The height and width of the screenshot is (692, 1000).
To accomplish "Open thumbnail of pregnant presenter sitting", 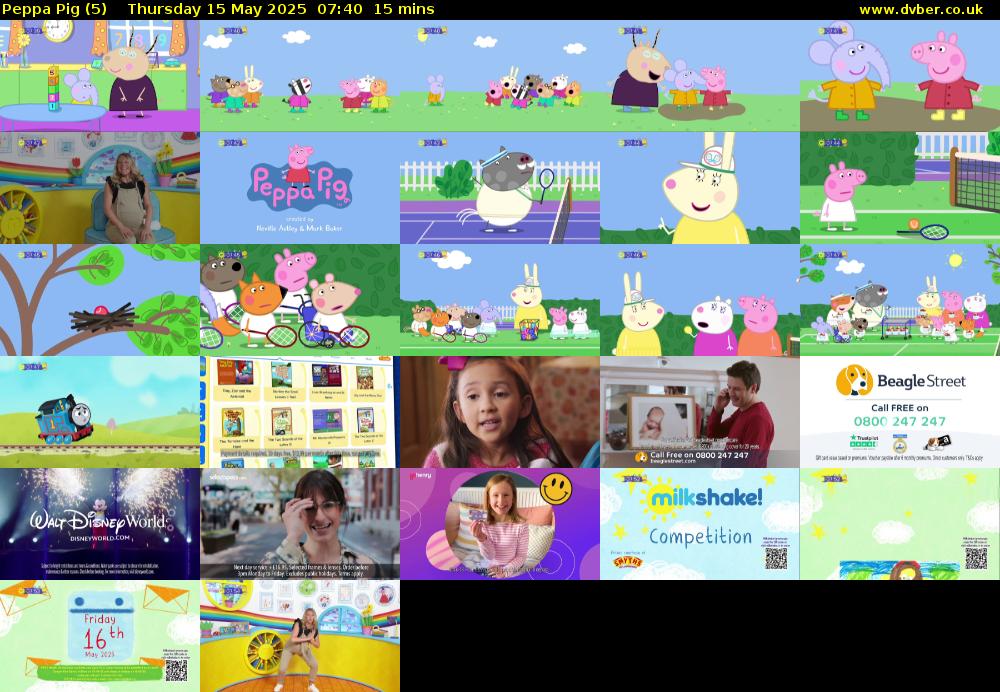I will pyautogui.click(x=99, y=188).
